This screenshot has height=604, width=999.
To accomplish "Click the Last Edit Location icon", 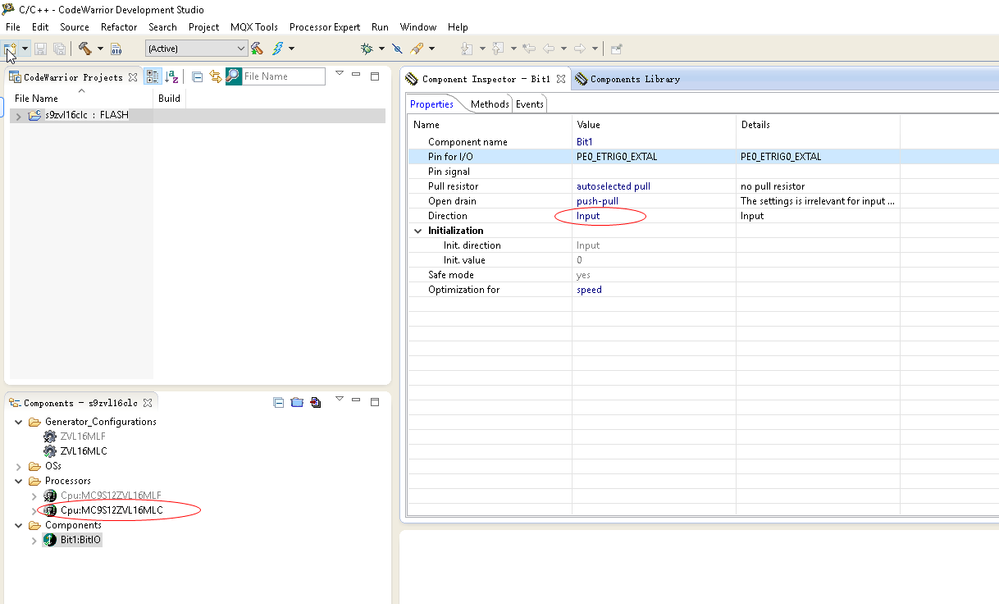I will pyautogui.click(x=529, y=48).
